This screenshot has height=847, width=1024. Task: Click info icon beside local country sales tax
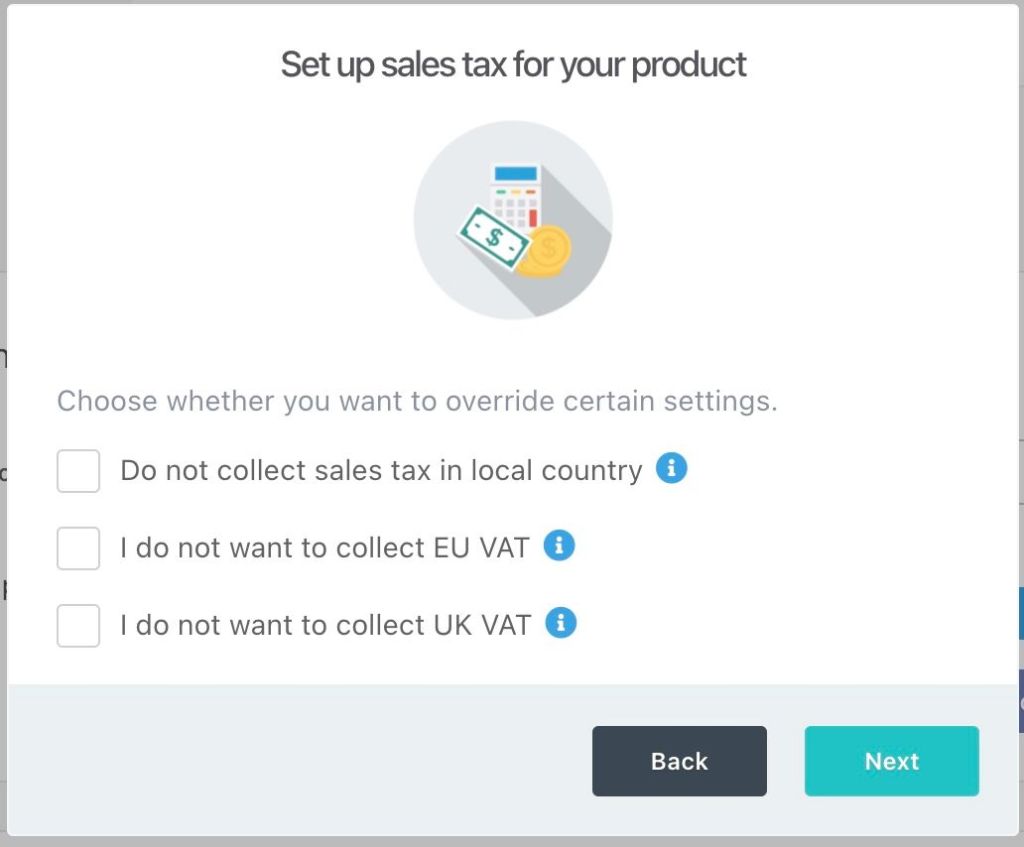click(671, 468)
